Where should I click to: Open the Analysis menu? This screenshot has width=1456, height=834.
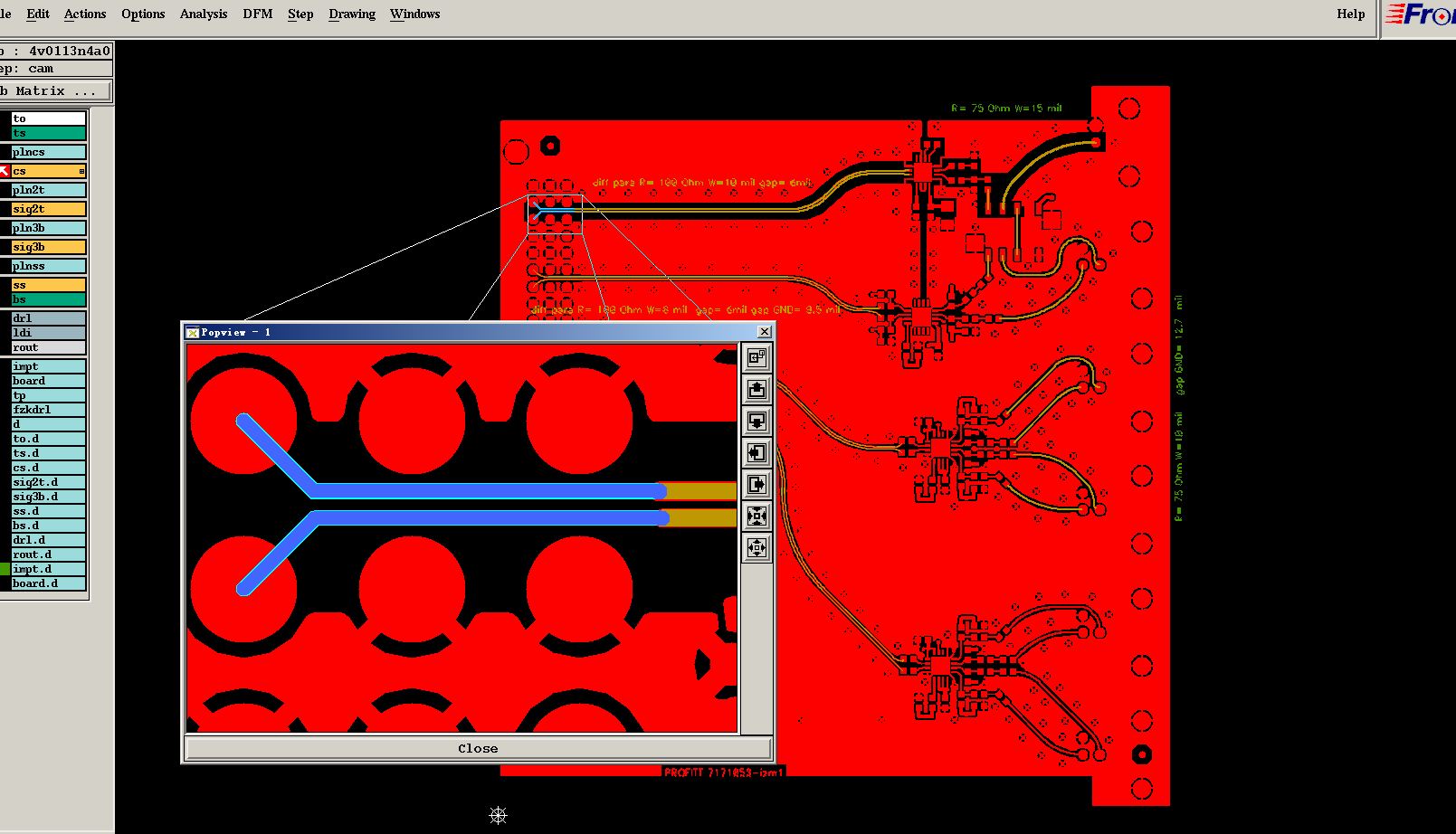(x=204, y=14)
